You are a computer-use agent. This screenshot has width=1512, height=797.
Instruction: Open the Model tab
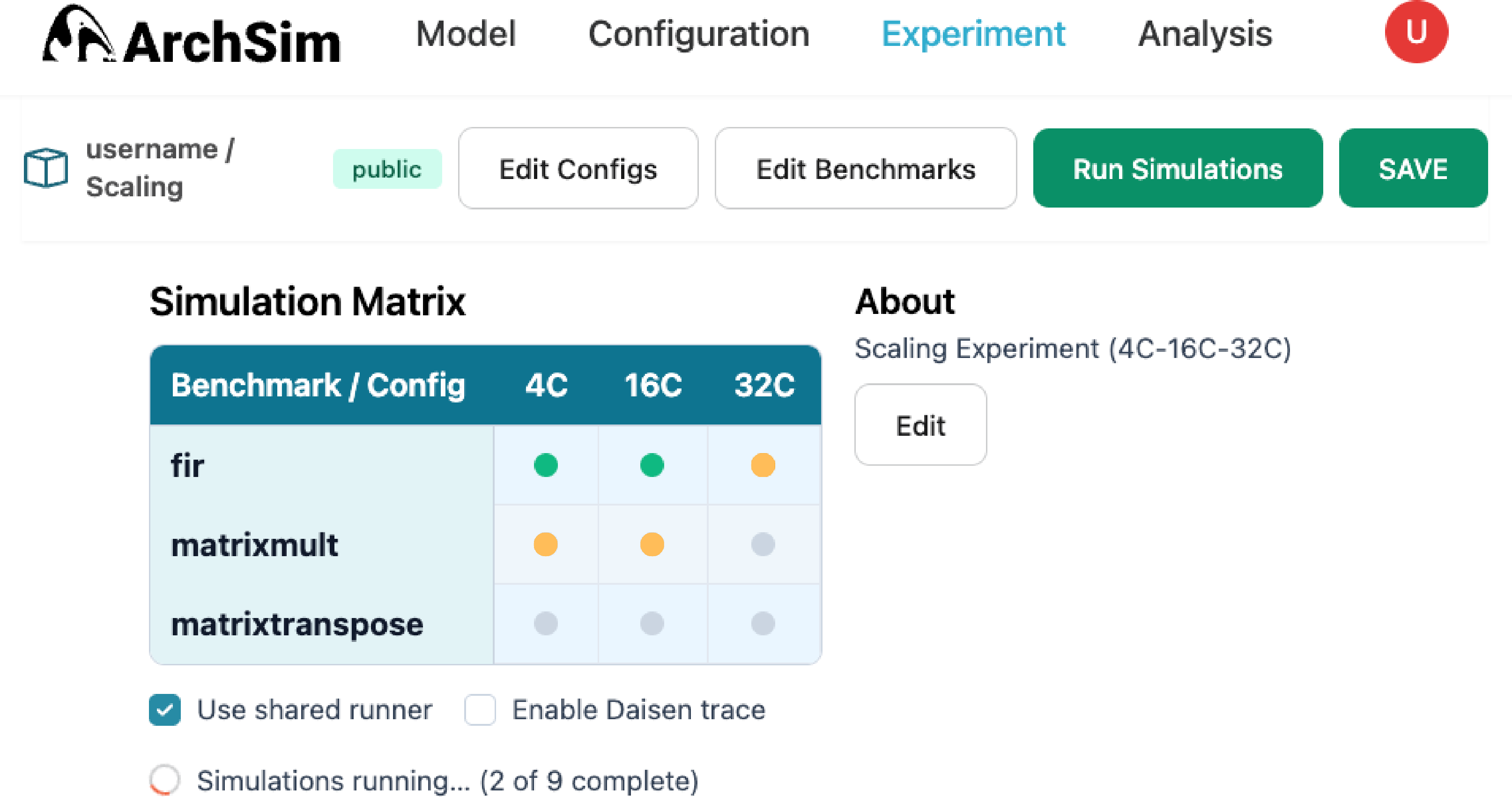coord(466,33)
